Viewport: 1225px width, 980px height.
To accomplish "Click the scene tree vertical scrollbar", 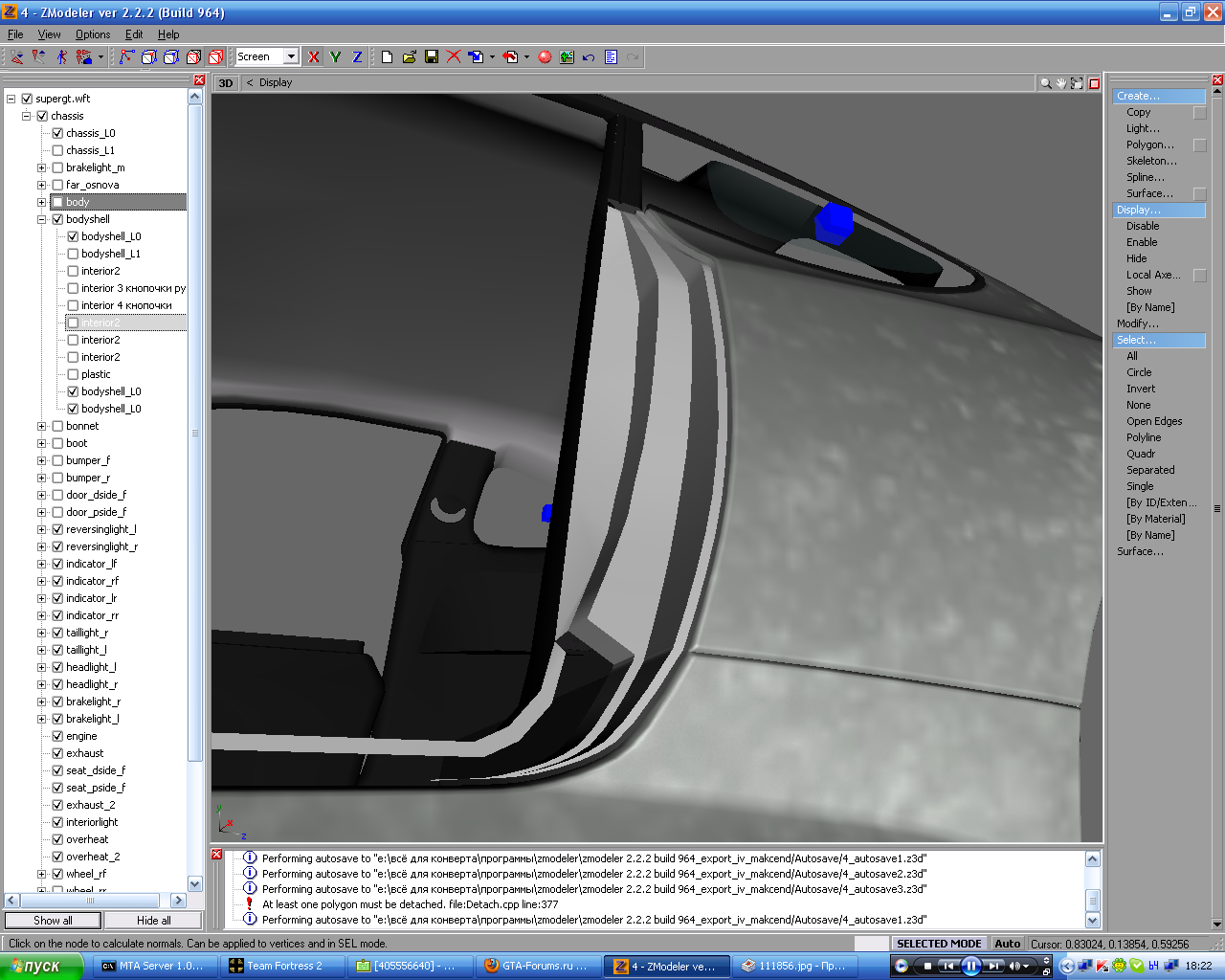I will [195, 491].
